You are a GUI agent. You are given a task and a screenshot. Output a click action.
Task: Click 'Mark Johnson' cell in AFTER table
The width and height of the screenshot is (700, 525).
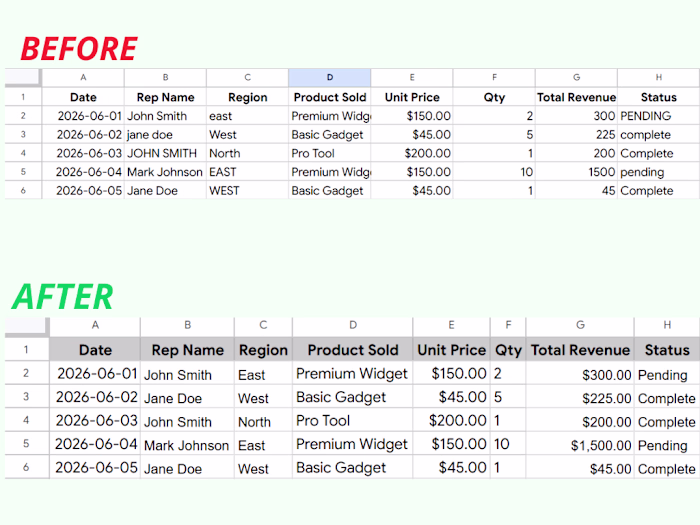click(x=187, y=444)
